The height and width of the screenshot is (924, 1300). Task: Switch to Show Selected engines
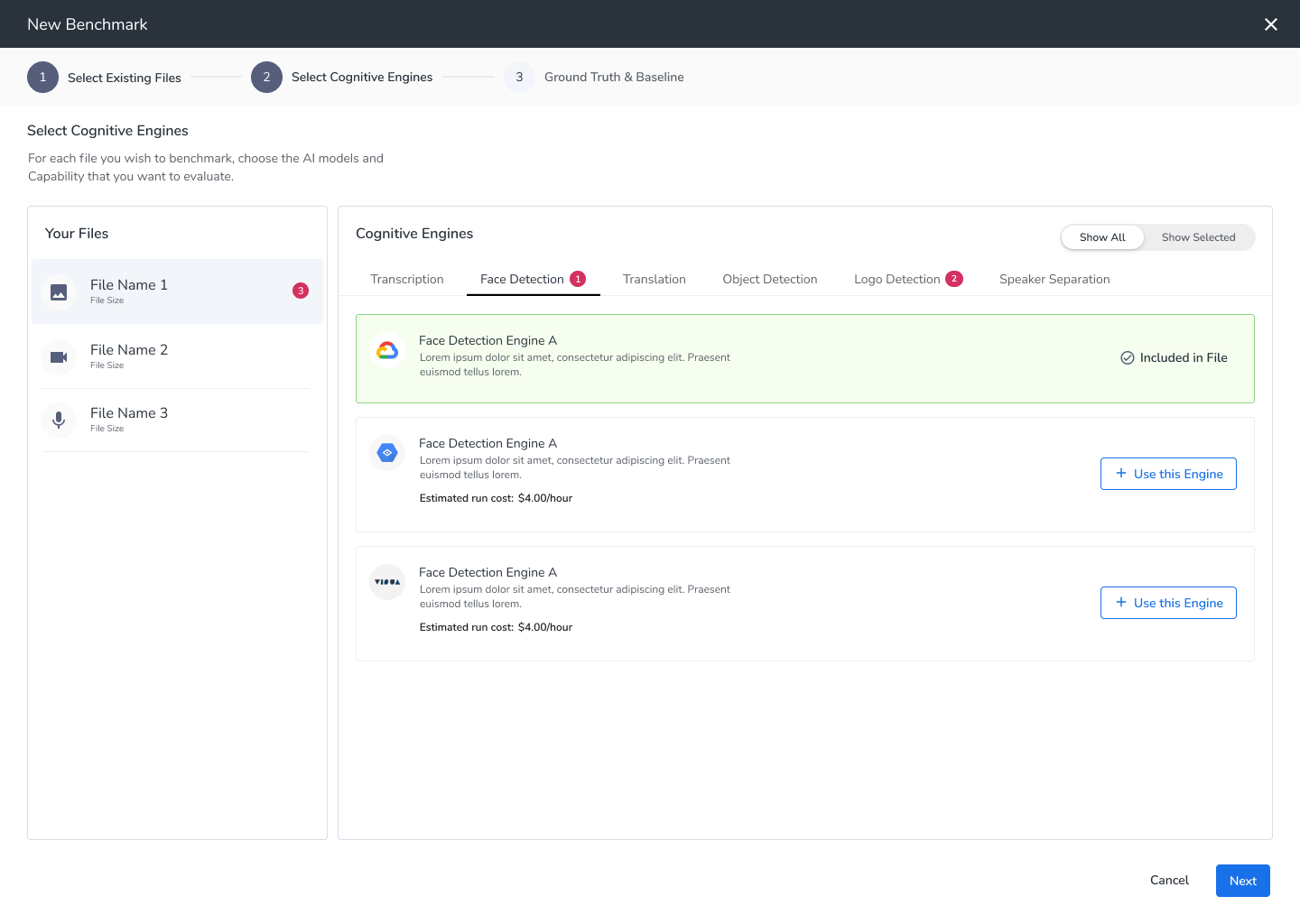point(1198,237)
